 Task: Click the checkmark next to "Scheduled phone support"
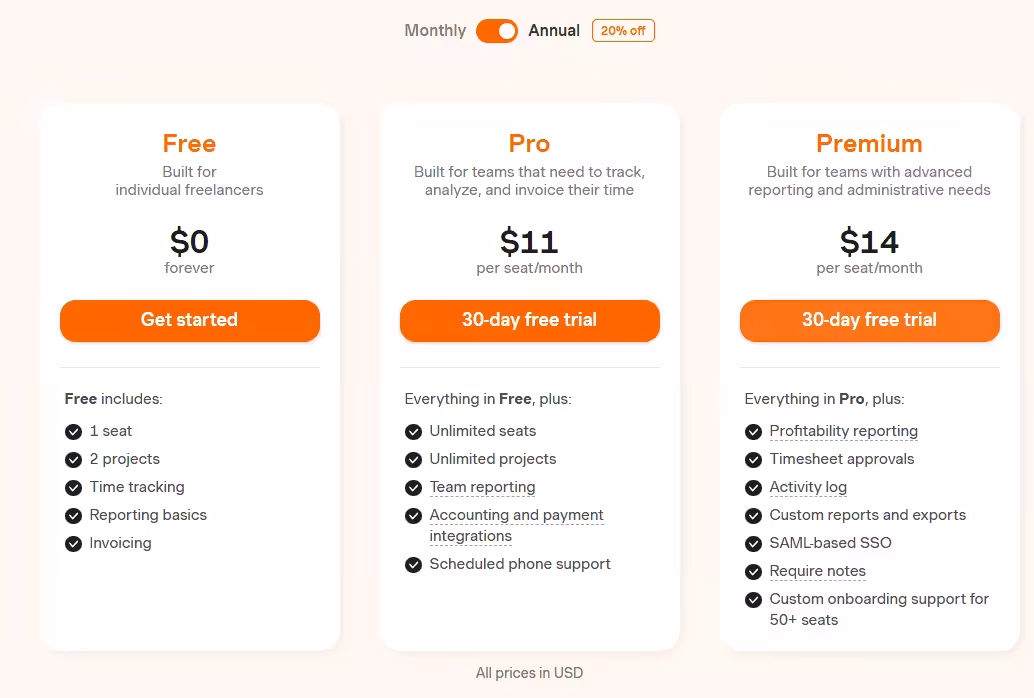[x=413, y=564]
